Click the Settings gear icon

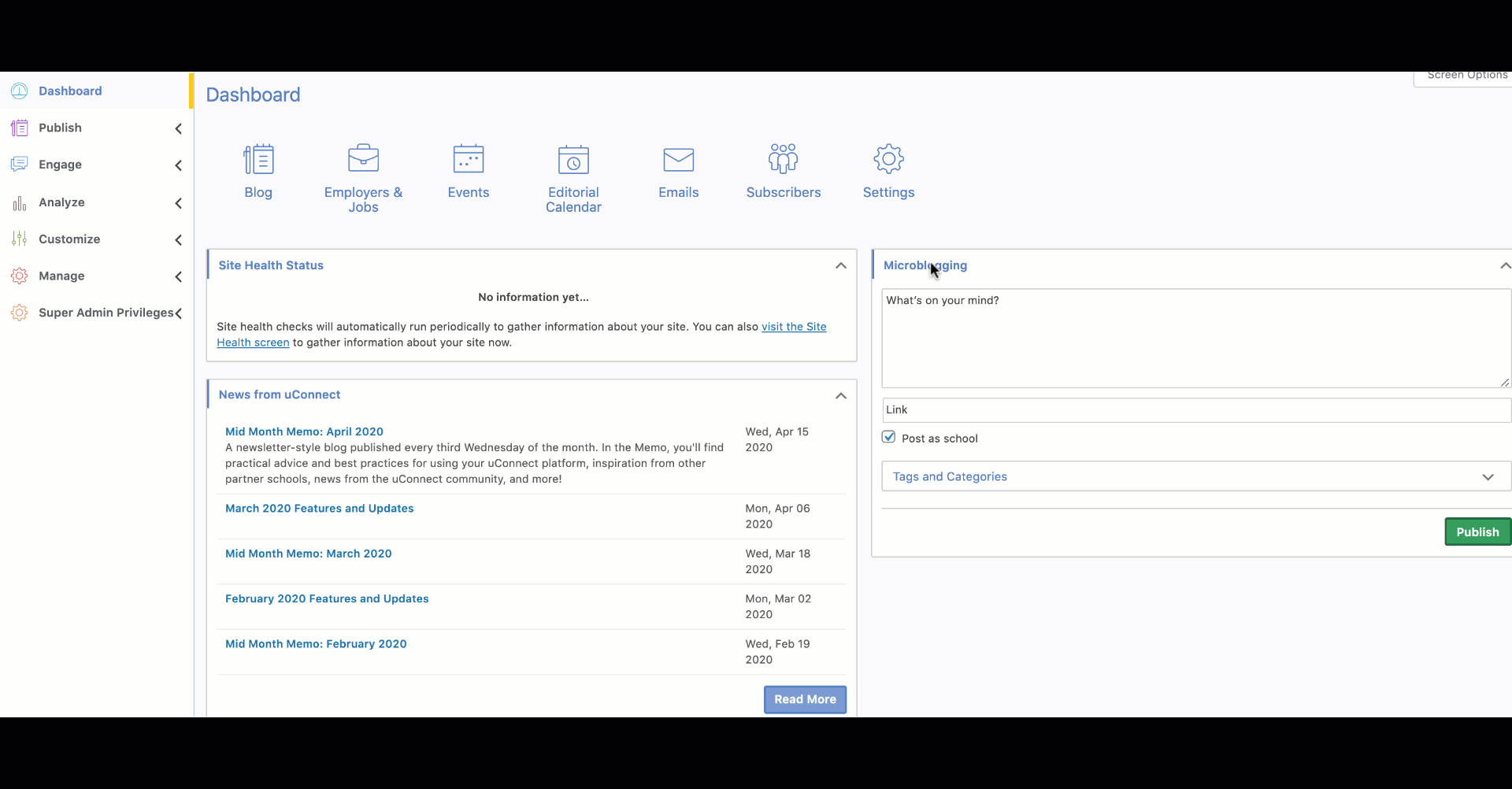click(x=888, y=159)
